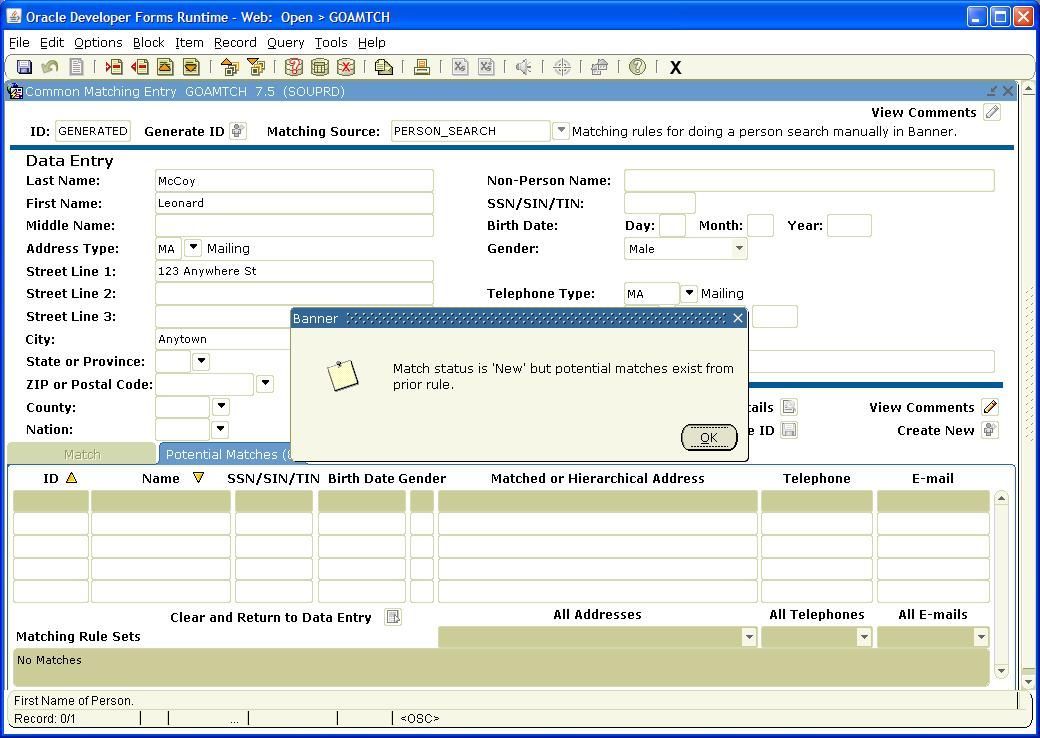The image size is (1040, 738).
Task: Click the Insert Record toolbar icon
Action: (x=114, y=67)
